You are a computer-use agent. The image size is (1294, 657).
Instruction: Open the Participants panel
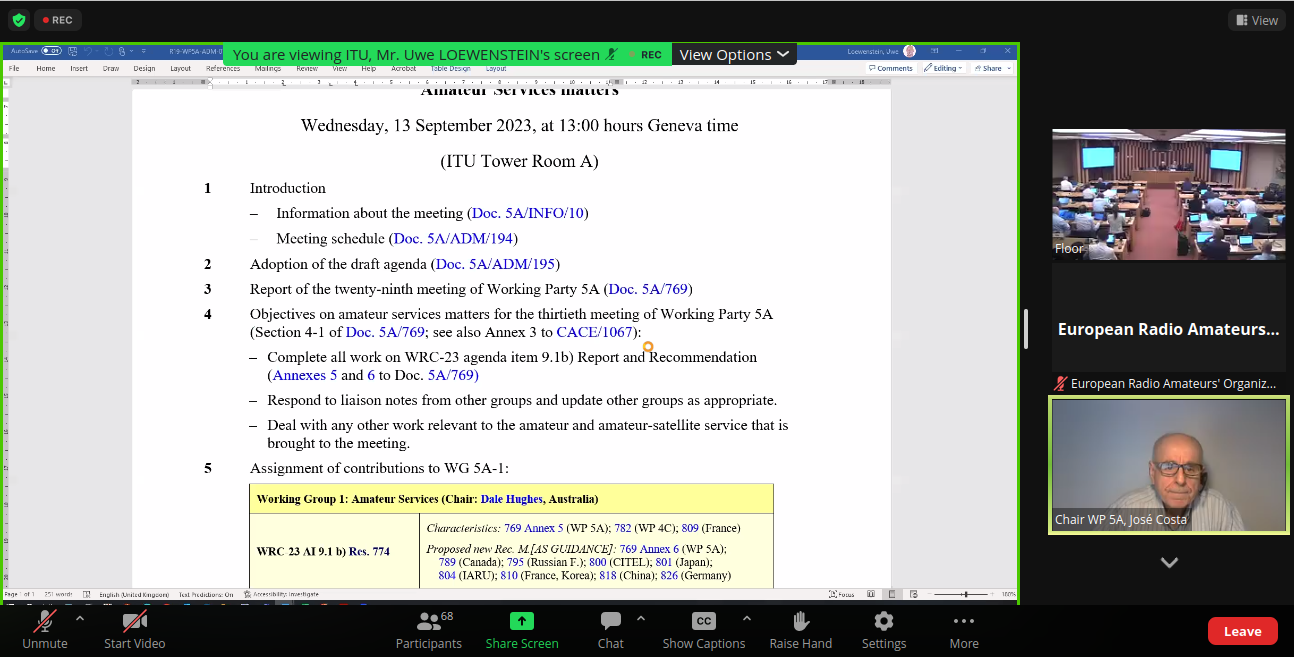(429, 631)
